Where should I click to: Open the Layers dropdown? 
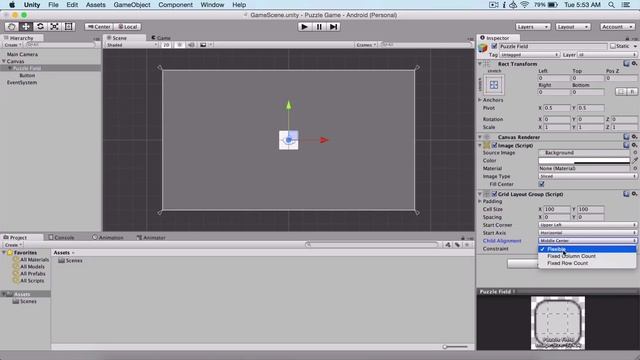533,27
